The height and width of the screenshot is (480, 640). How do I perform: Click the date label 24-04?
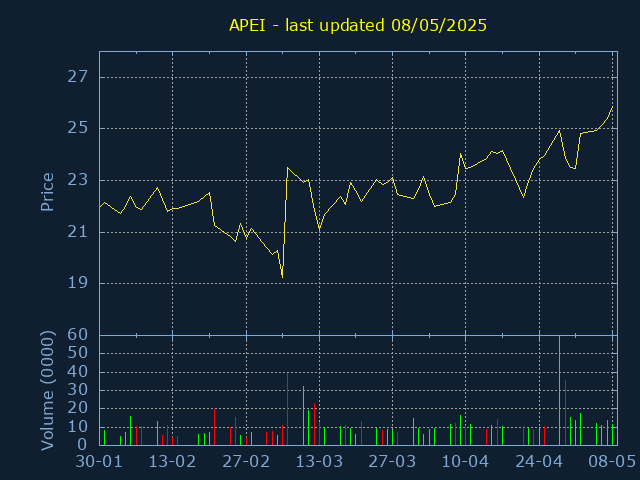539,462
